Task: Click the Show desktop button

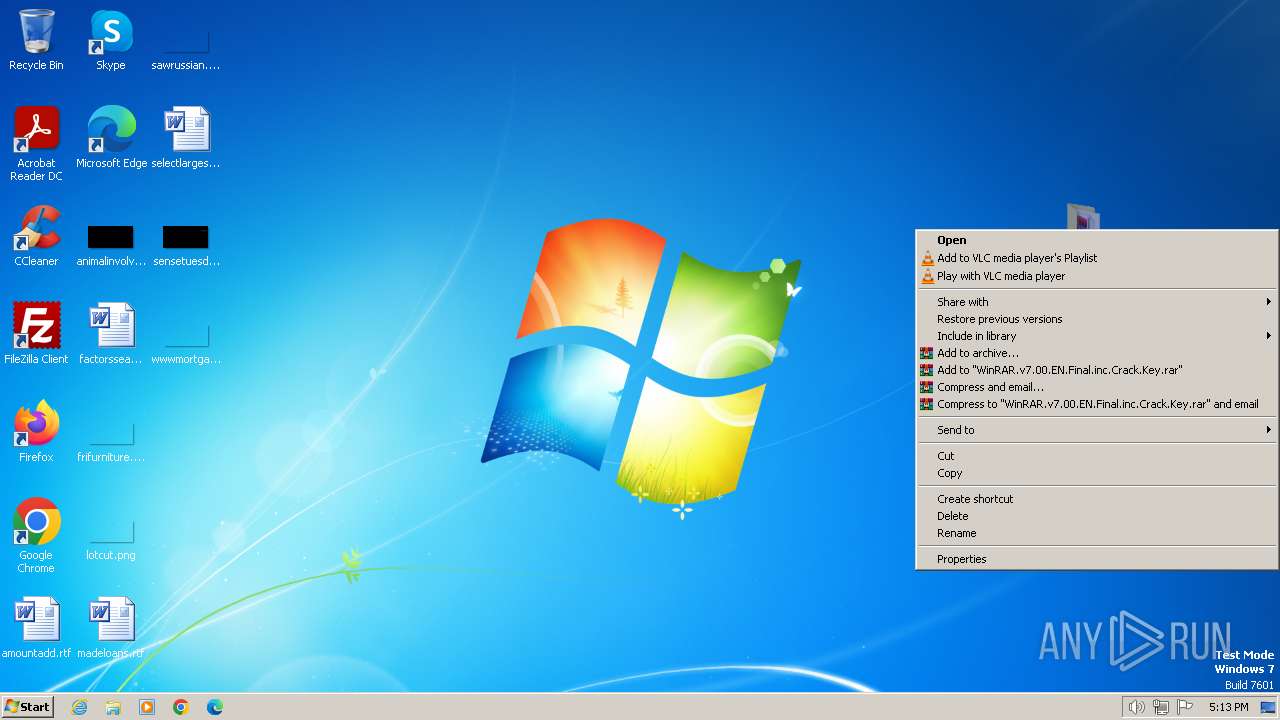Action: point(1268,707)
